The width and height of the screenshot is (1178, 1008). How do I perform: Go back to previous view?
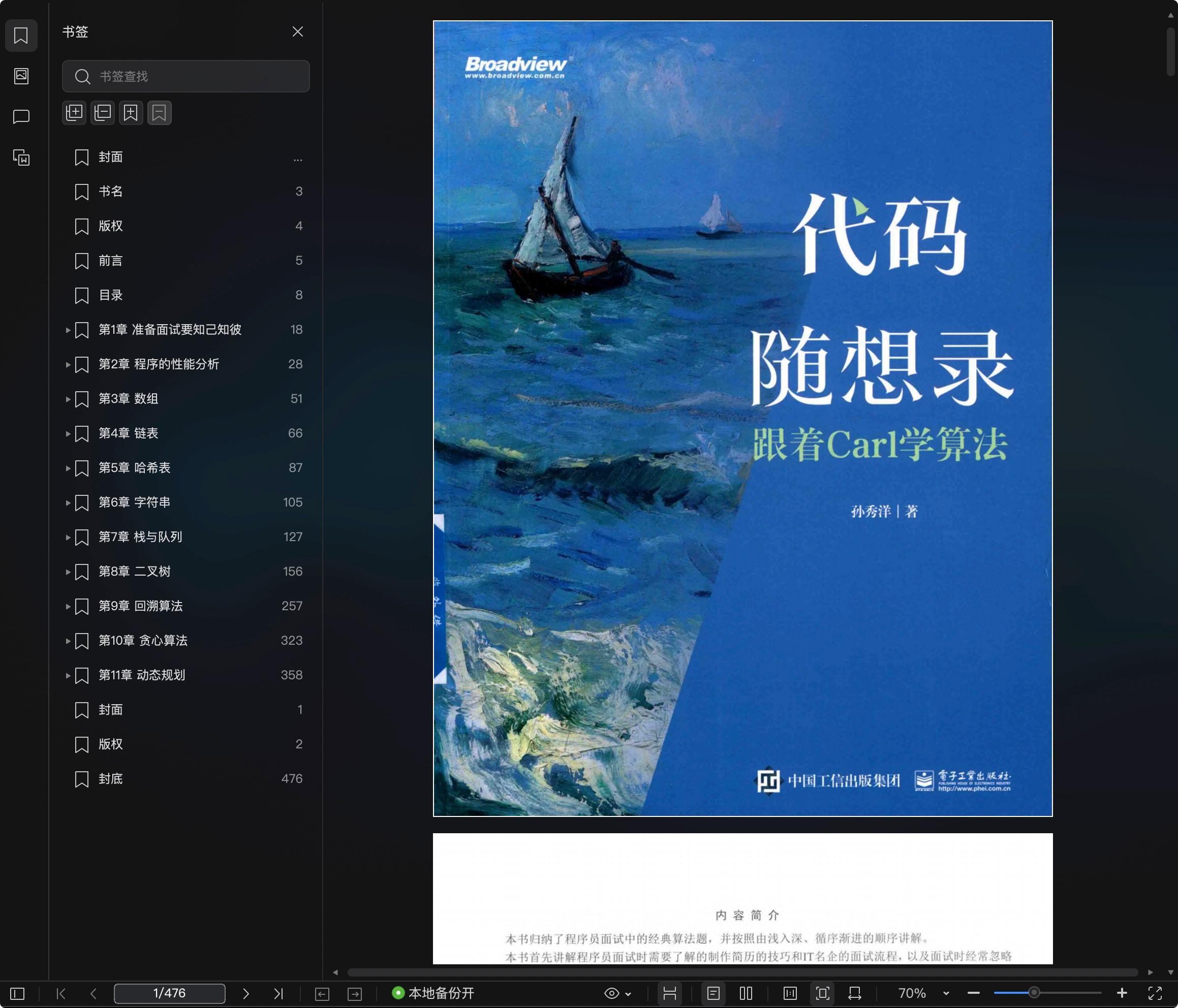pyautogui.click(x=322, y=993)
